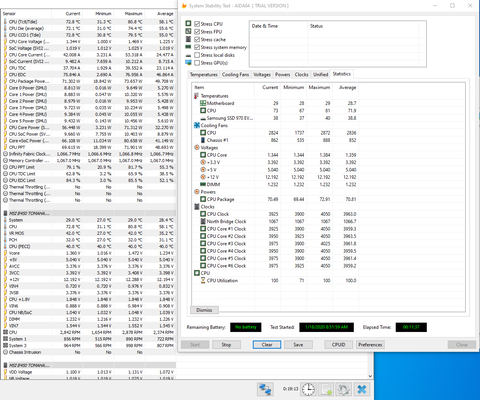The width and height of the screenshot is (480, 400).
Task: Click the CPU Core #6 Clock row label
Action: click(226, 266)
